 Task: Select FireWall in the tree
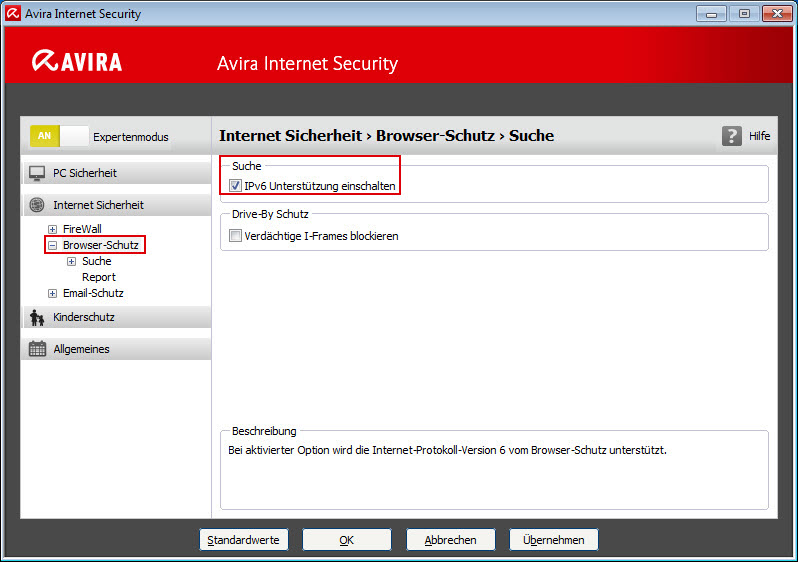(82, 229)
